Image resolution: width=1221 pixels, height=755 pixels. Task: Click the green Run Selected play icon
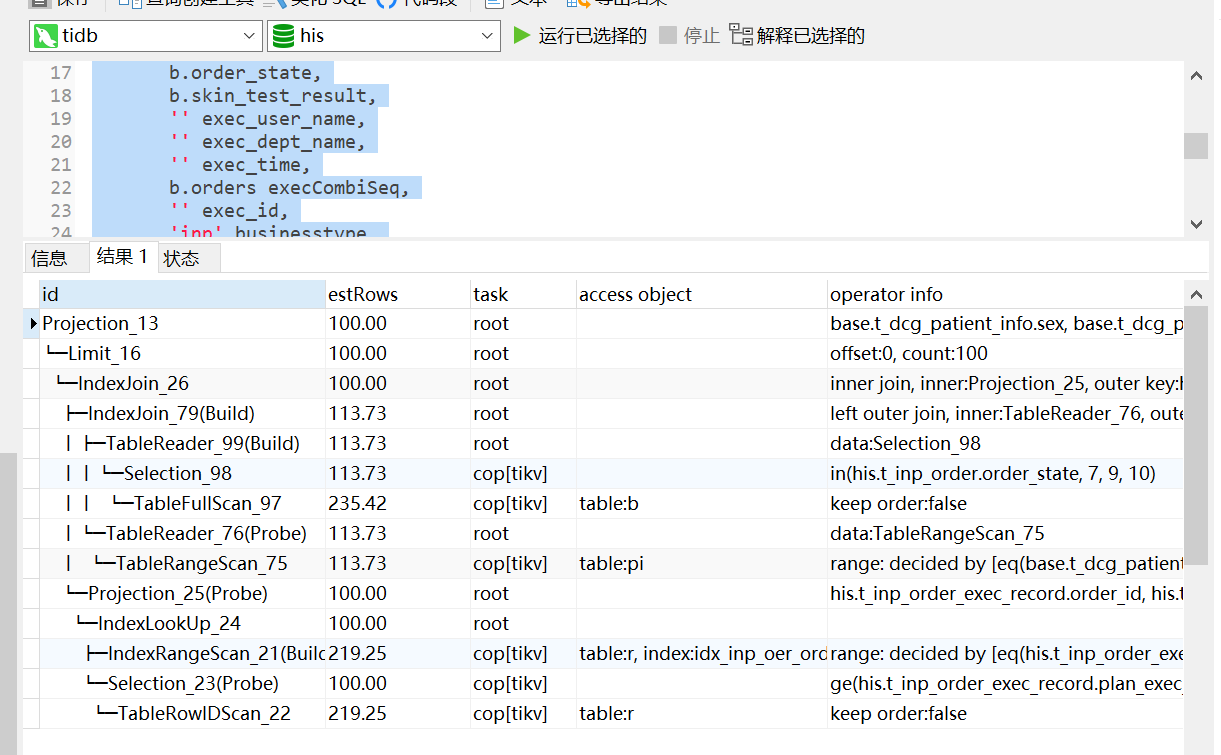pos(521,36)
